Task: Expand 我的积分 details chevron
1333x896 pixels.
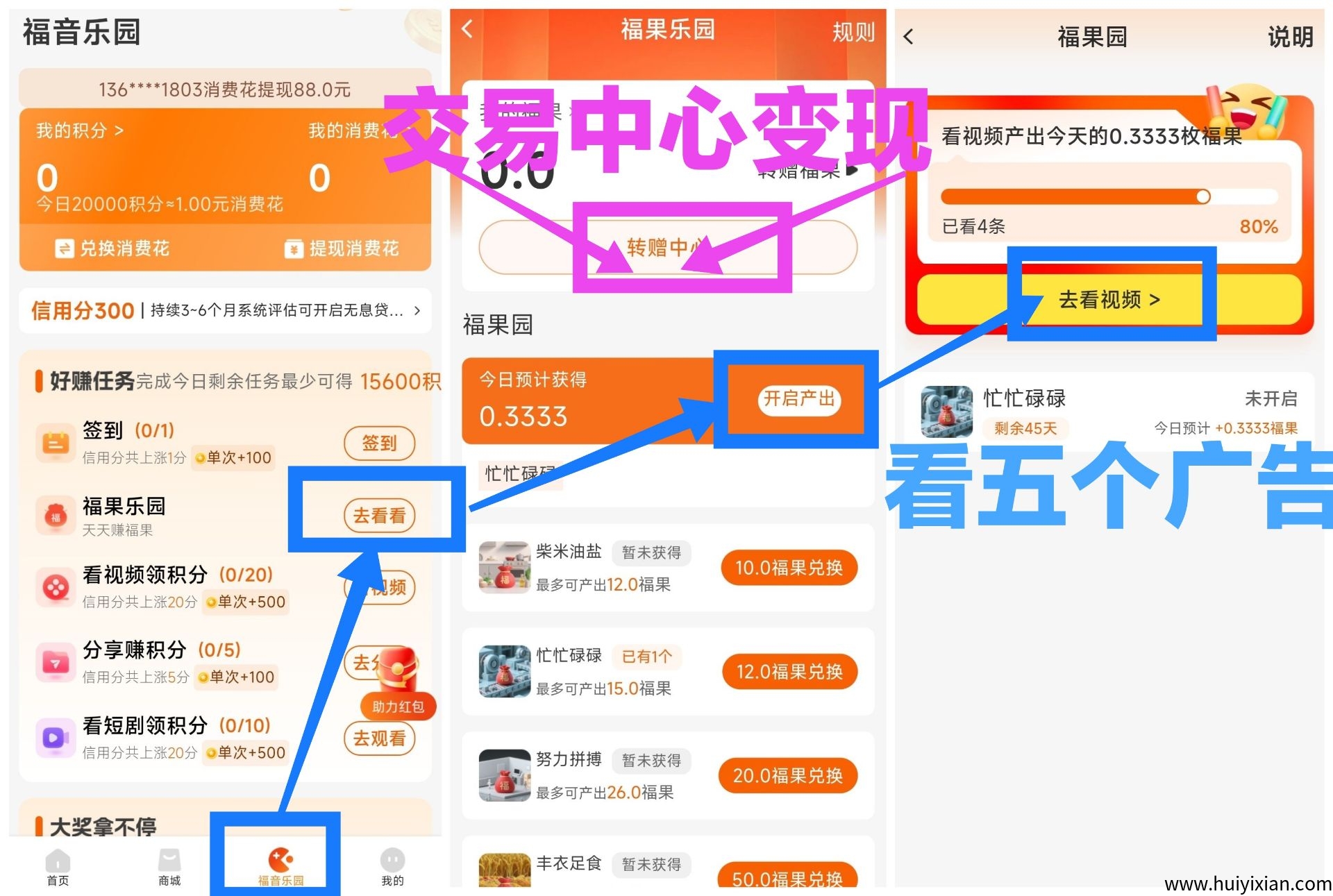Action: 119,130
